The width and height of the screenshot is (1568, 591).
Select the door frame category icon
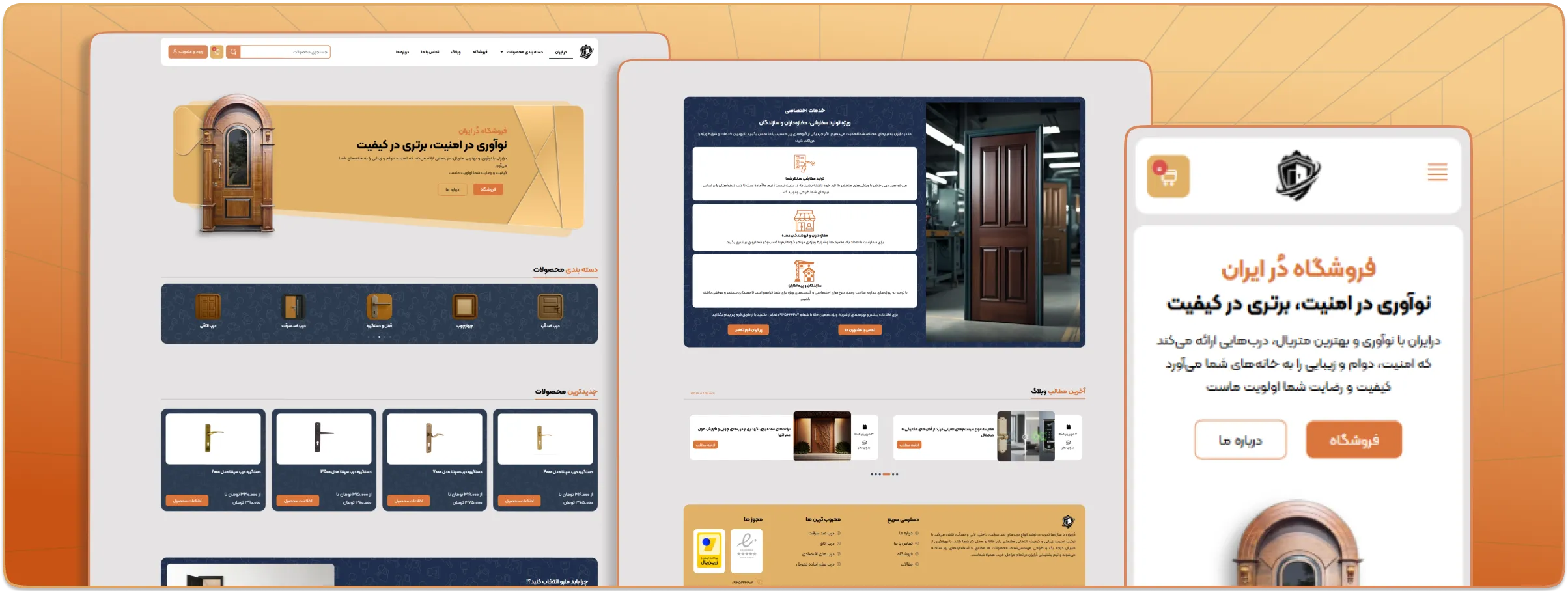tap(465, 308)
